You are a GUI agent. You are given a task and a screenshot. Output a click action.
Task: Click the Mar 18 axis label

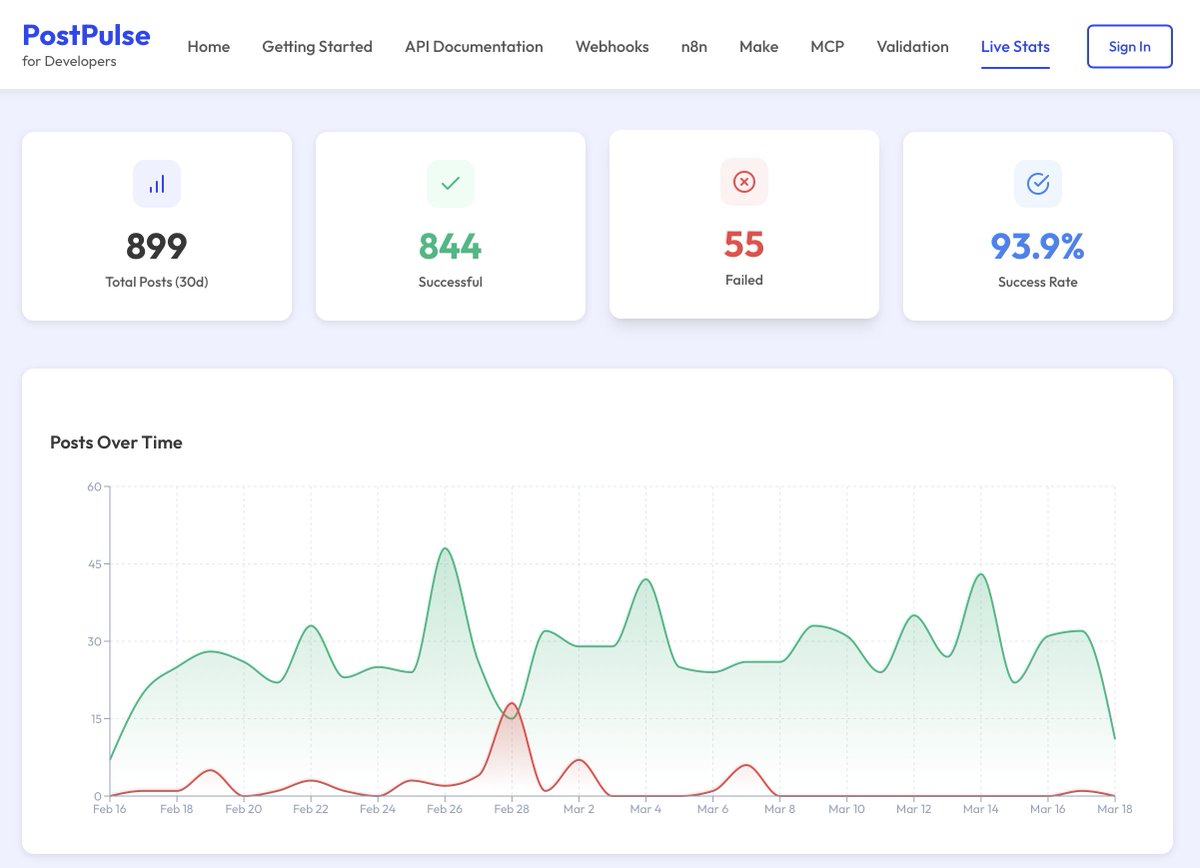click(1115, 809)
